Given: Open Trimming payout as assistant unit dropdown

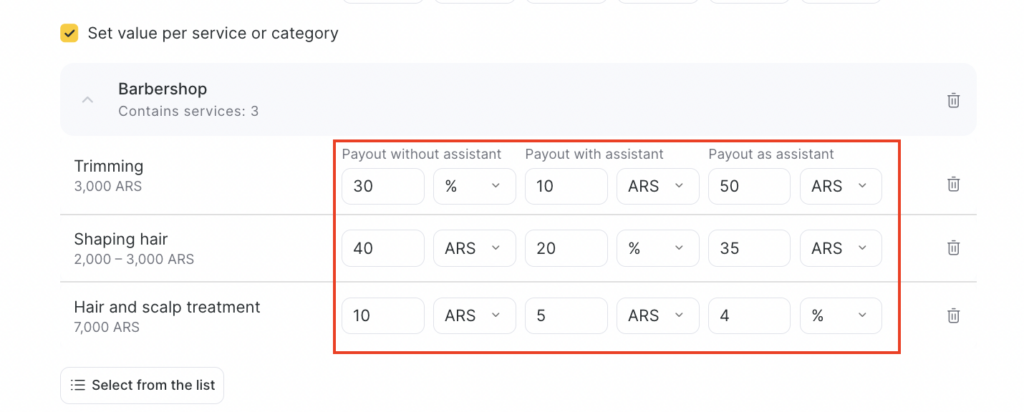Looking at the screenshot, I should pyautogui.click(x=840, y=186).
